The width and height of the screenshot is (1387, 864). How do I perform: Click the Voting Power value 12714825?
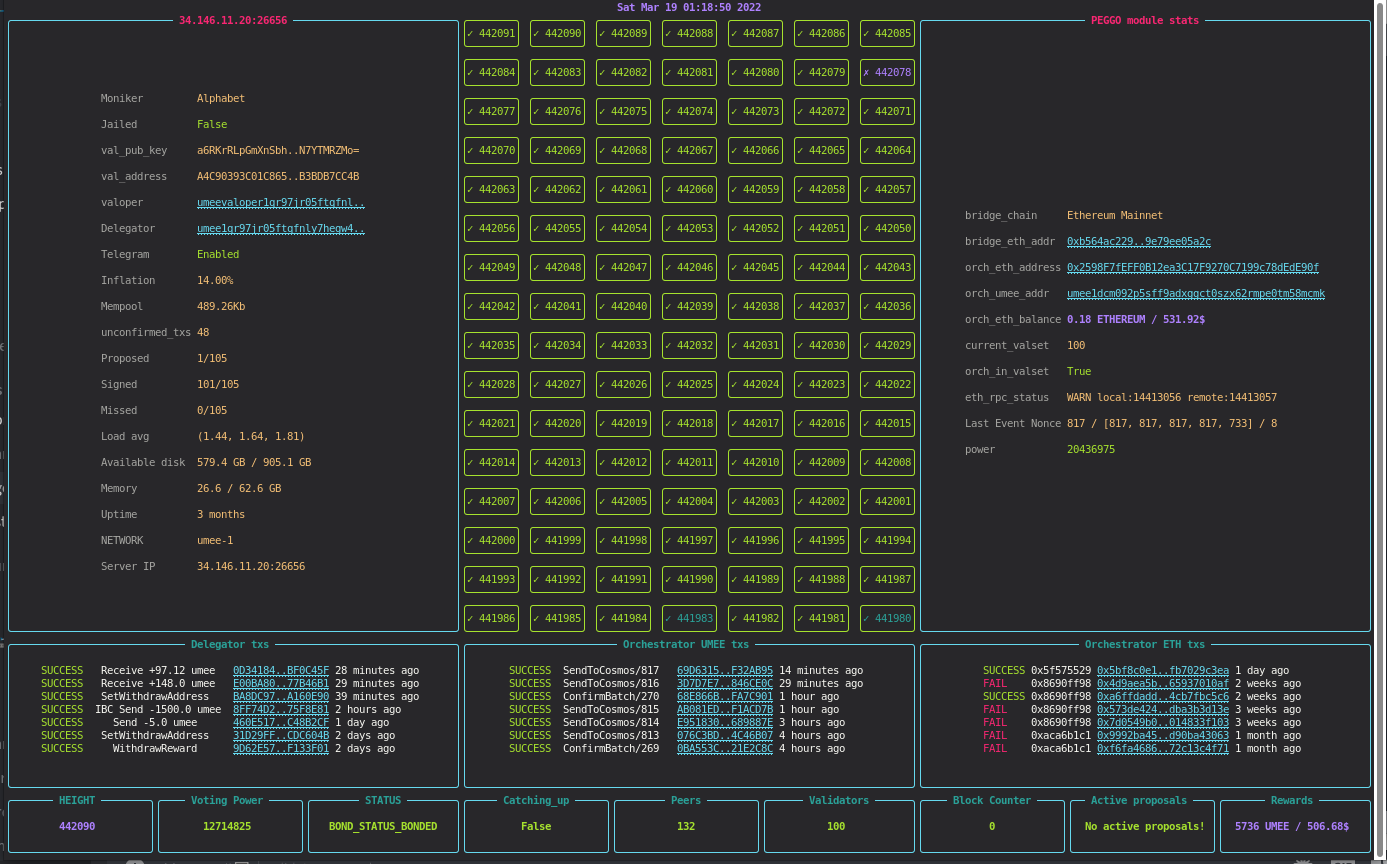pos(227,826)
